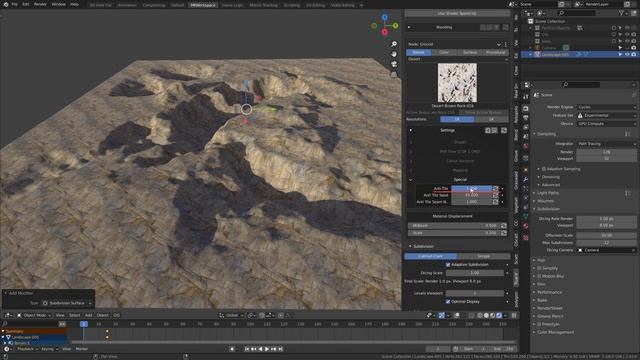Toggle camera view icon in viewport
Screen dimensions: 640x360
(394, 64)
